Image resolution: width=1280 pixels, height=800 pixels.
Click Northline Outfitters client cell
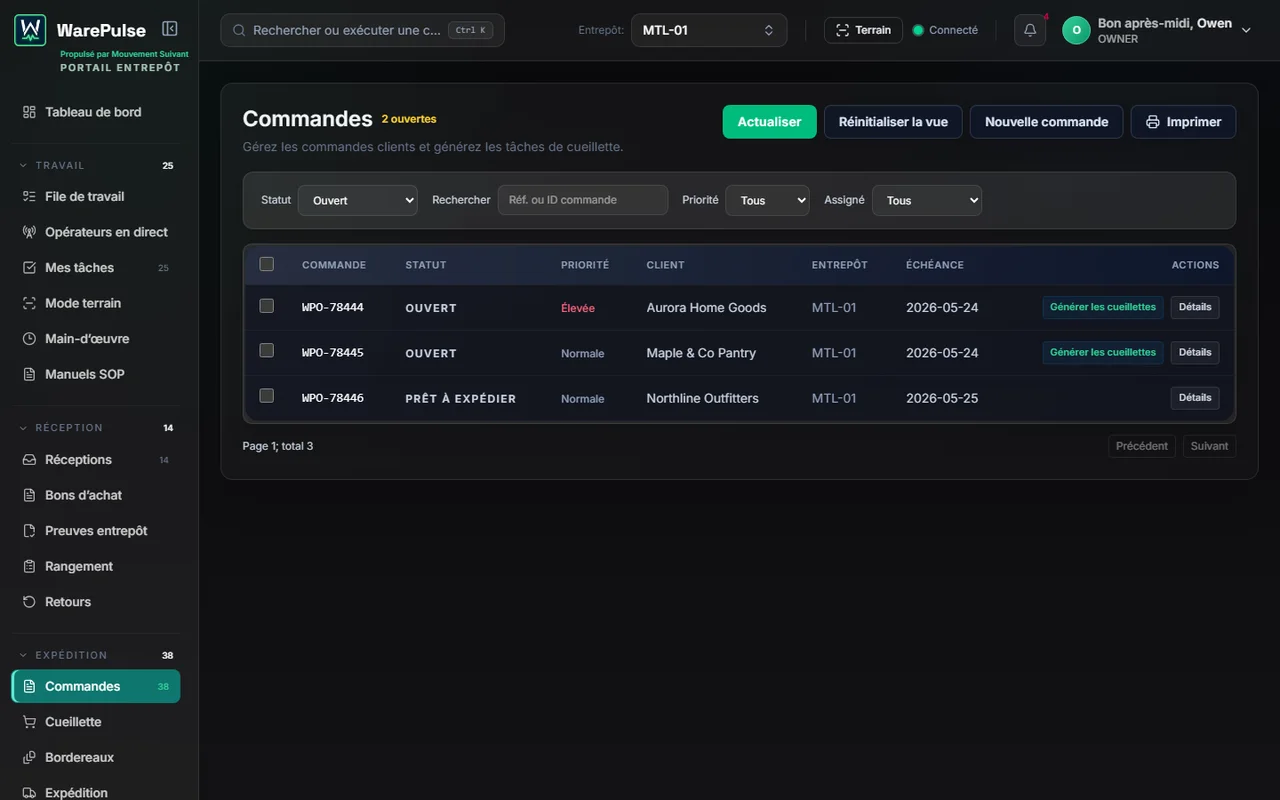(x=702, y=398)
